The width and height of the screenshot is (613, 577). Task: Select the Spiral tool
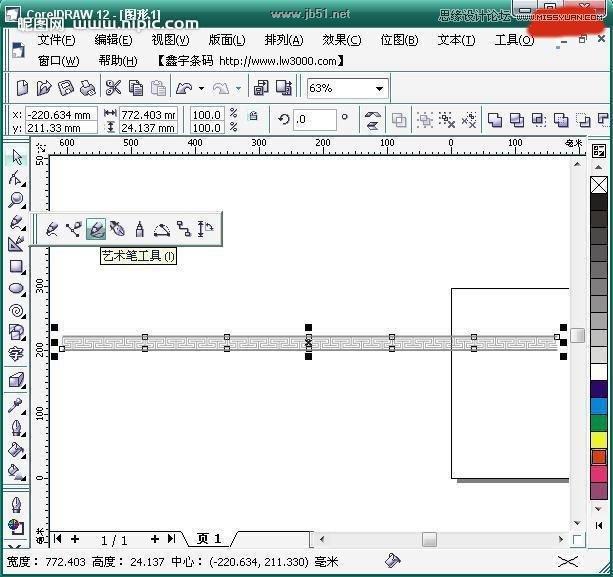[16, 311]
